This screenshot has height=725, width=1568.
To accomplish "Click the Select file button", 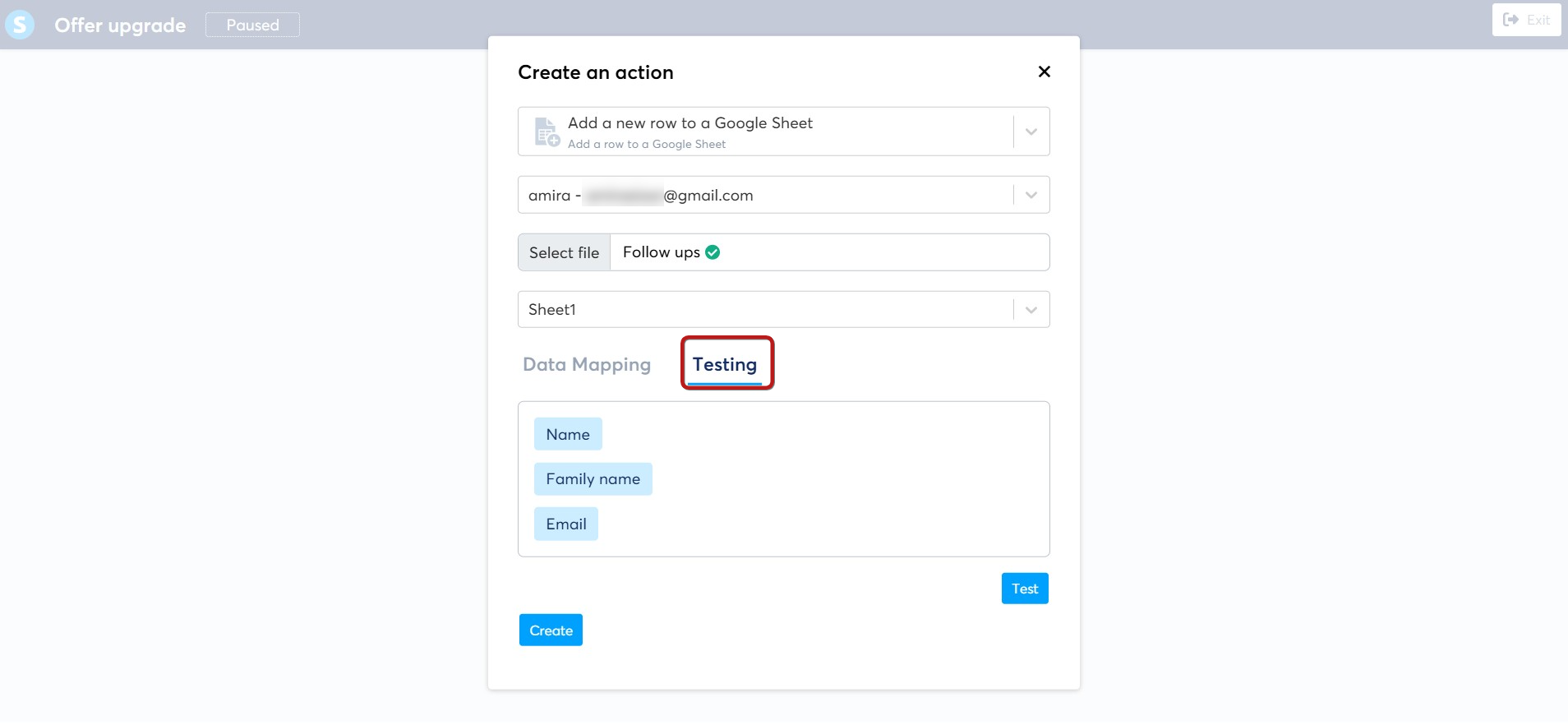I will (x=565, y=252).
